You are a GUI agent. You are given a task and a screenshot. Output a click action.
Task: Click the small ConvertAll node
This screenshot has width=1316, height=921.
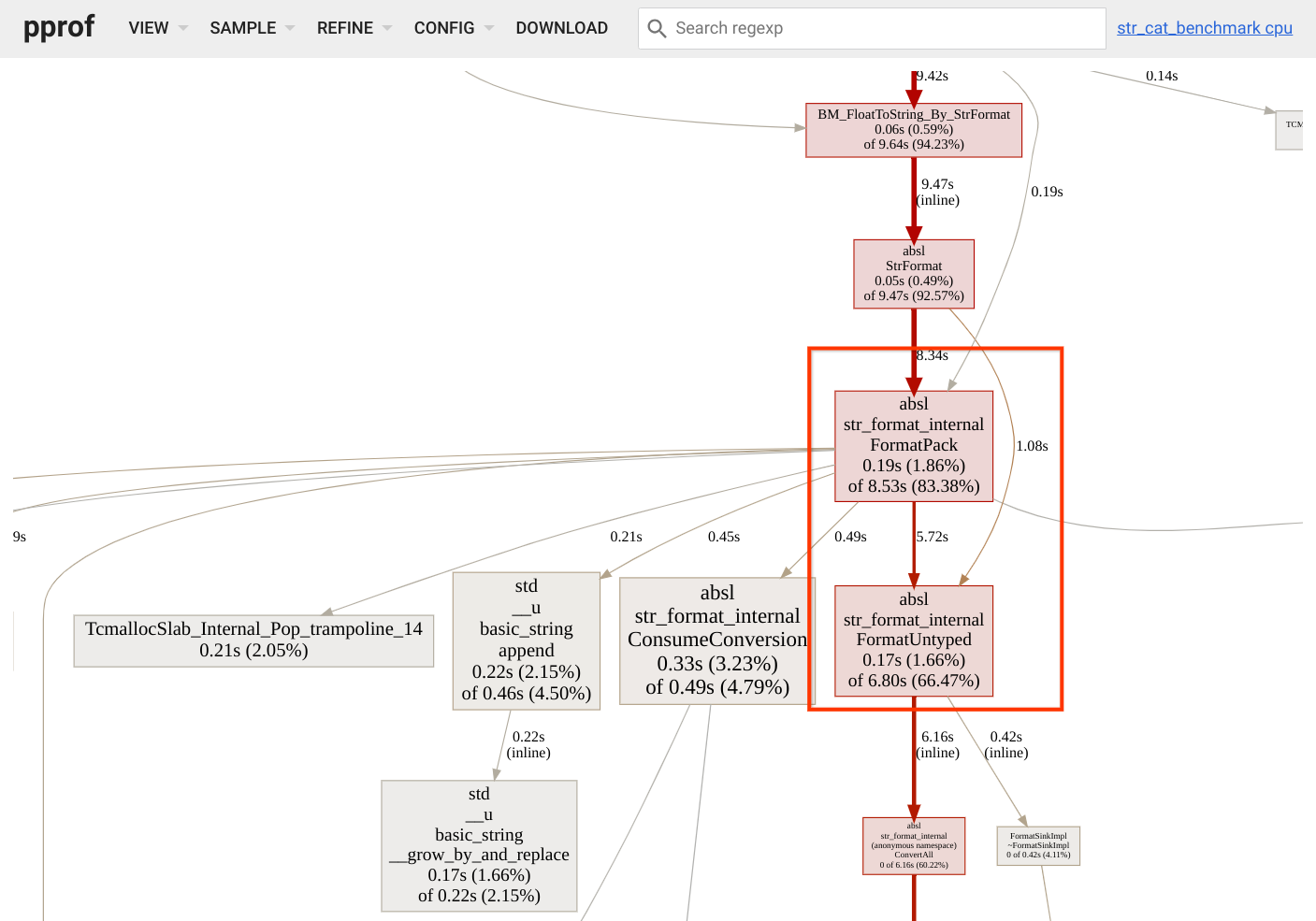pyautogui.click(x=914, y=846)
